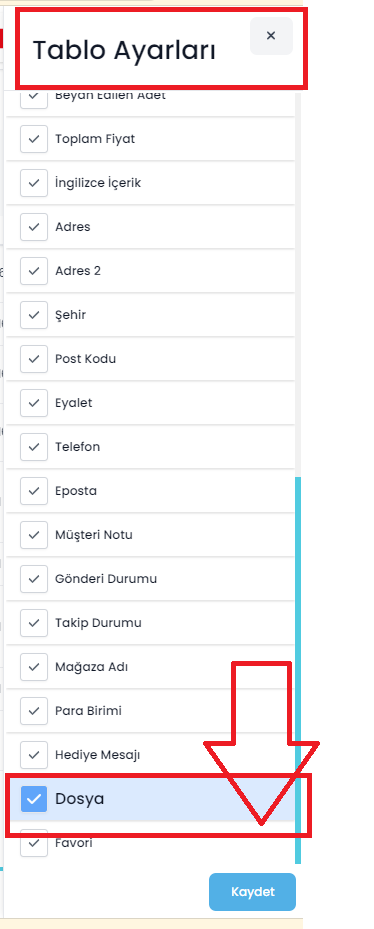This screenshot has height=929, width=374.
Task: Uncheck the Hediye Mesajı checkbox
Action: pos(34,755)
